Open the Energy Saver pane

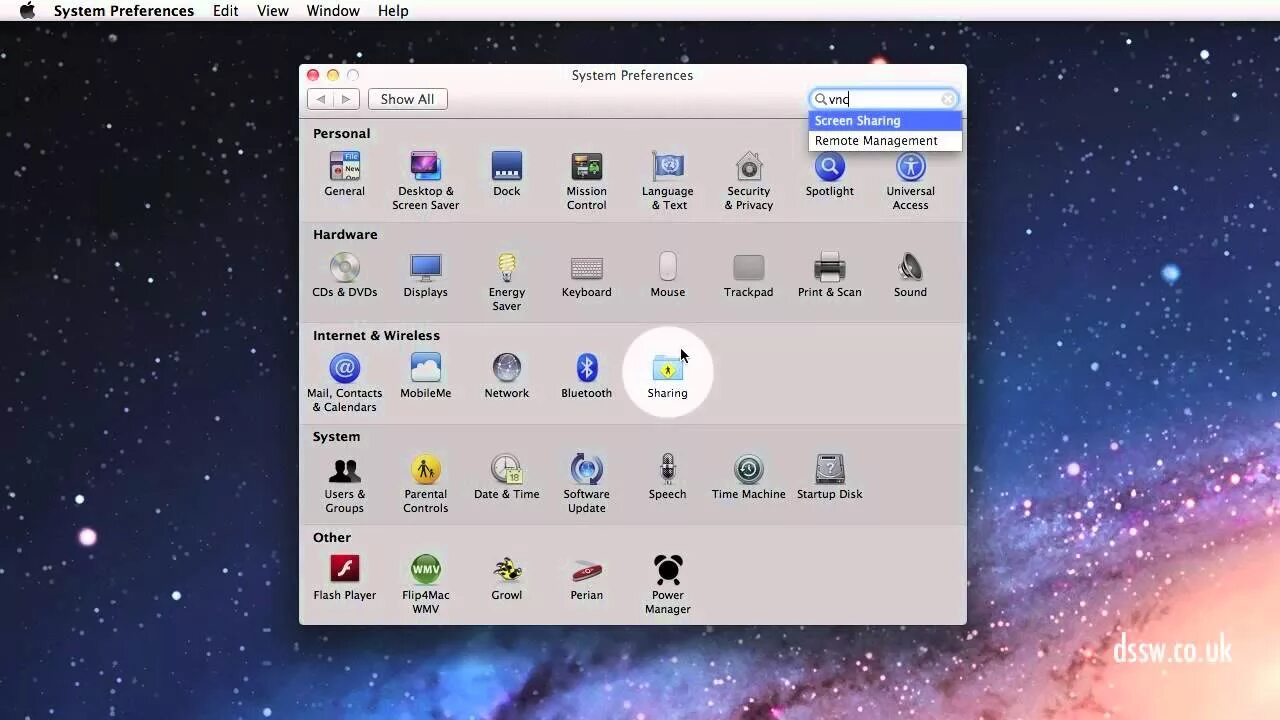click(506, 264)
